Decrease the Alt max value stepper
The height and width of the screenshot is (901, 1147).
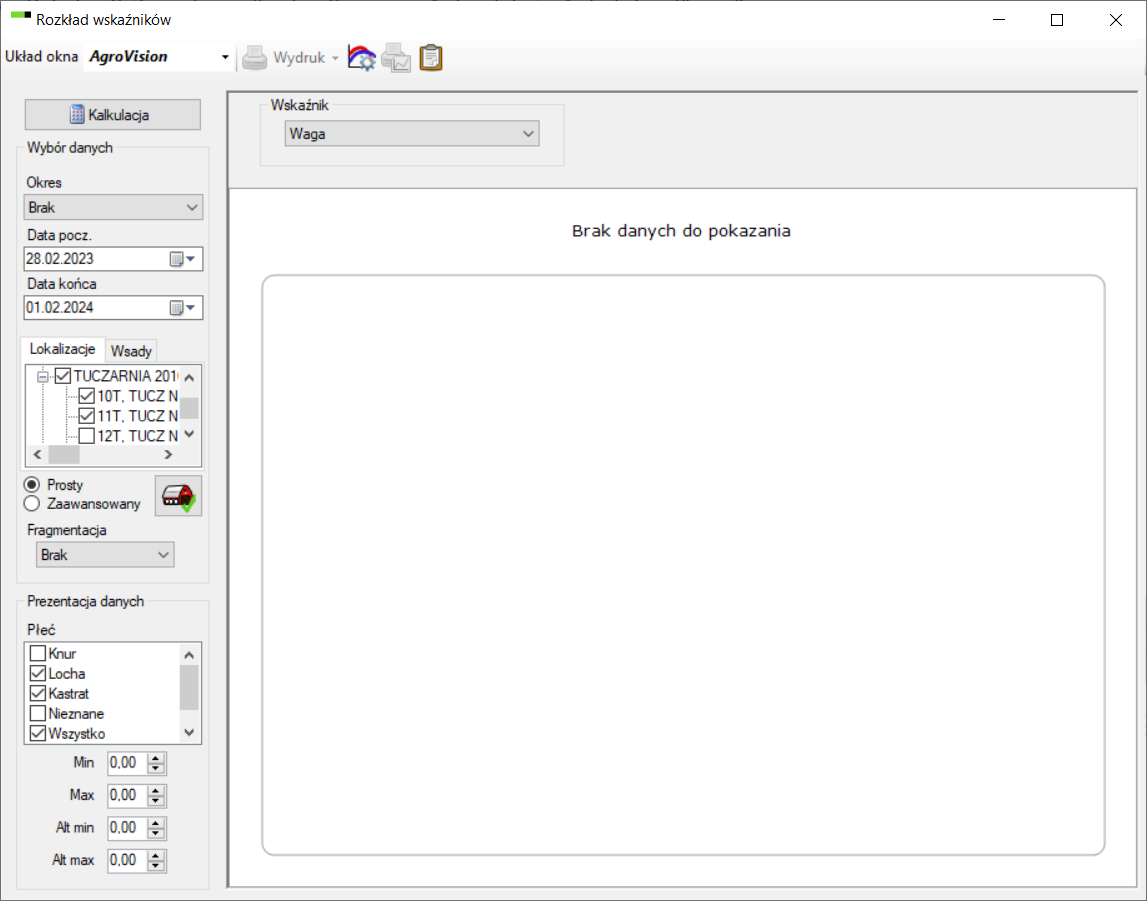pyautogui.click(x=155, y=866)
